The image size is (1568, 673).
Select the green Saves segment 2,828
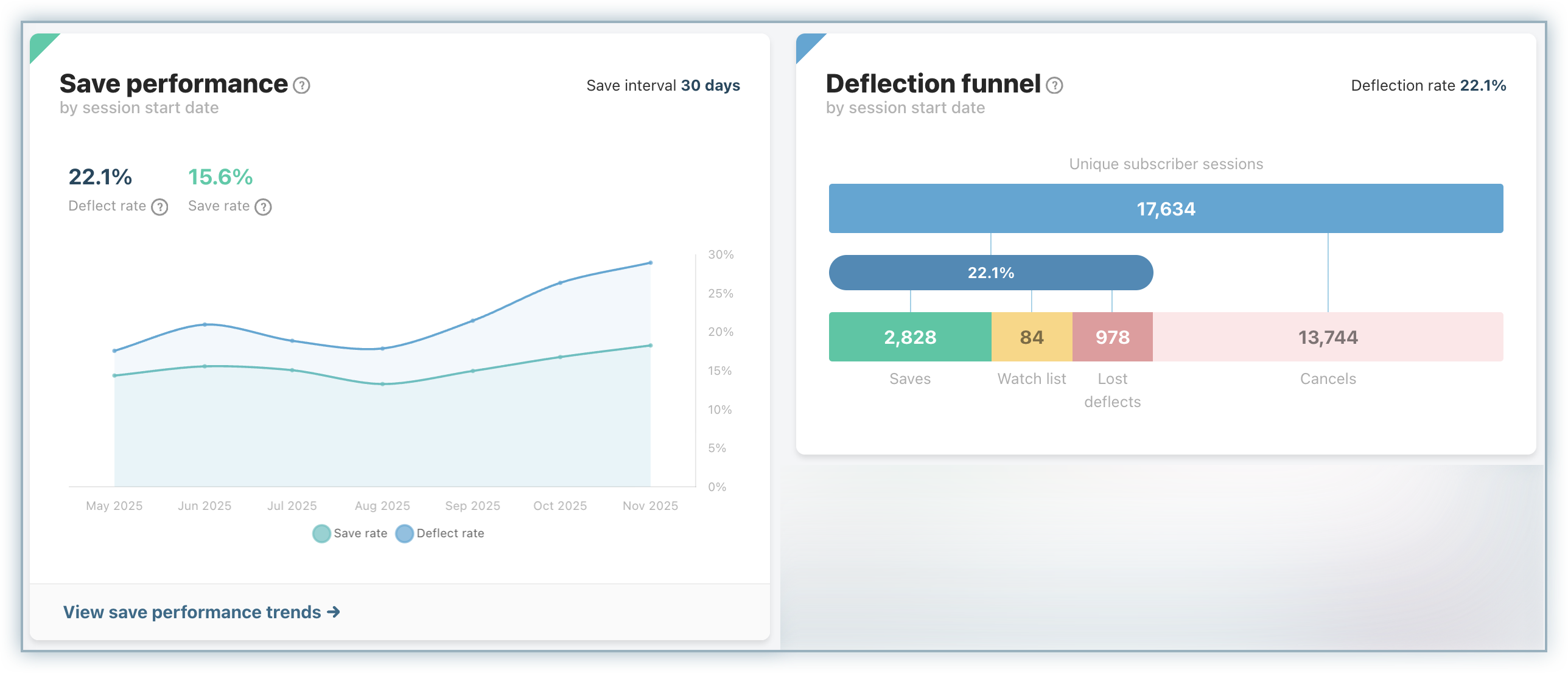[910, 337]
